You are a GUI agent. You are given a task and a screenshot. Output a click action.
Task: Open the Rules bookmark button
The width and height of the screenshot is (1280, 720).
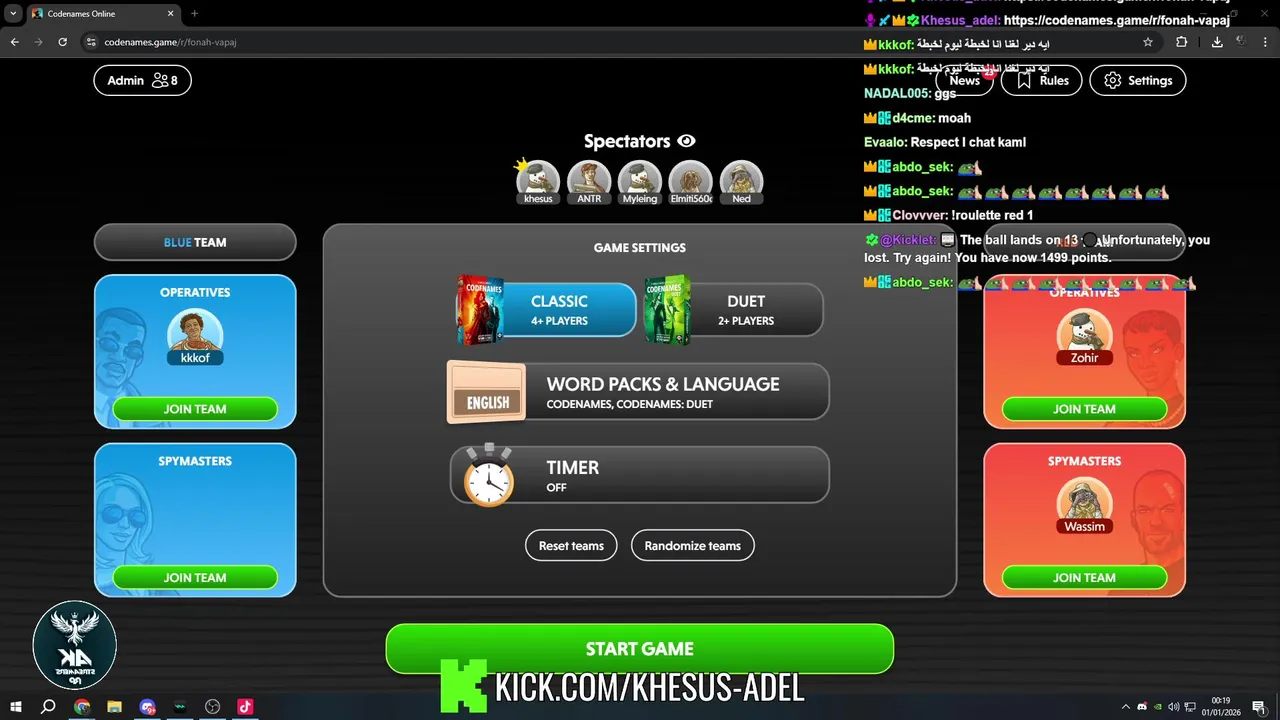click(x=1041, y=80)
